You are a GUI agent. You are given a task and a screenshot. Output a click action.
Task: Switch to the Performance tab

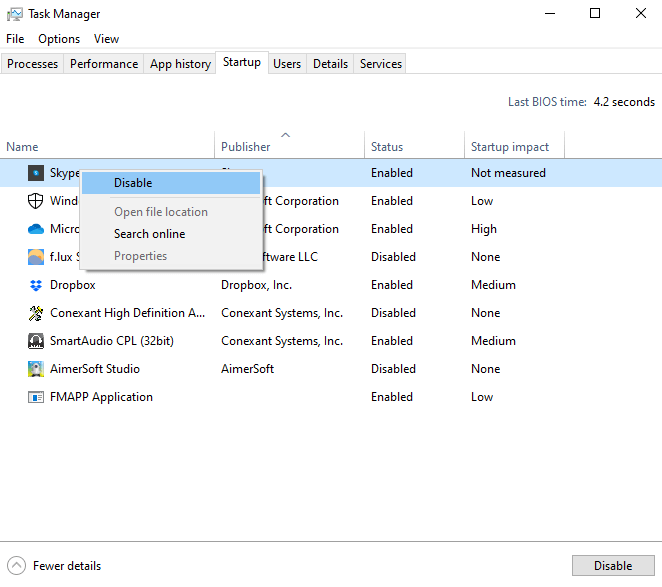coord(104,64)
